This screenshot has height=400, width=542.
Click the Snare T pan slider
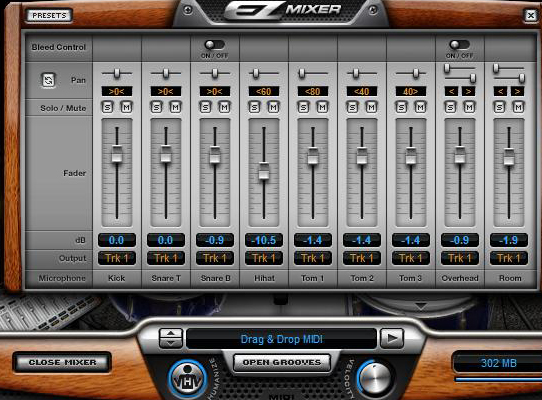point(166,73)
